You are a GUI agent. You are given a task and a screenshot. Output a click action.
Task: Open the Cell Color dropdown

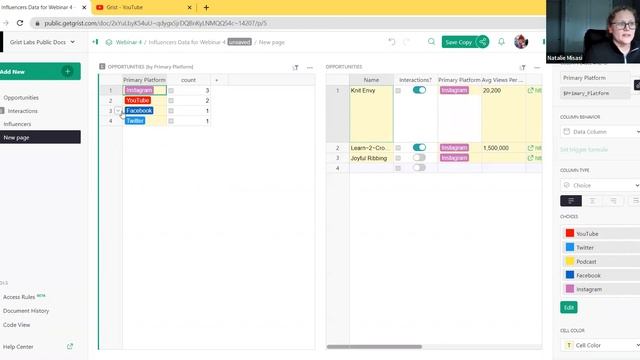tap(600, 345)
